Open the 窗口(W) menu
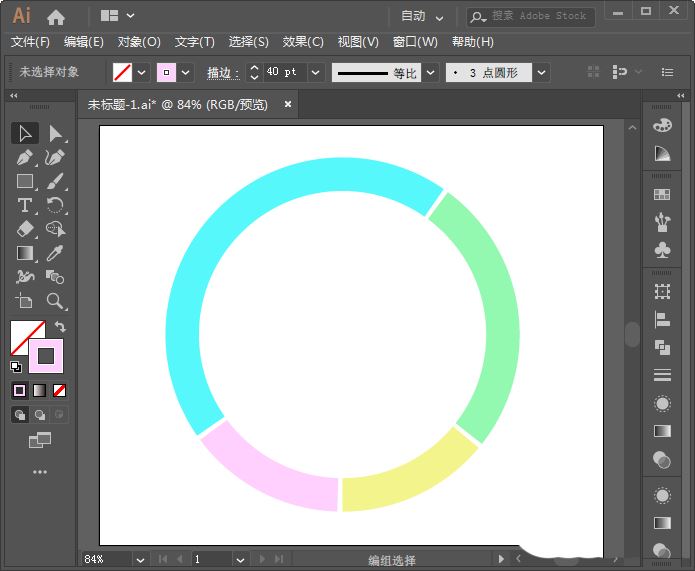This screenshot has height=571, width=695. [415, 42]
